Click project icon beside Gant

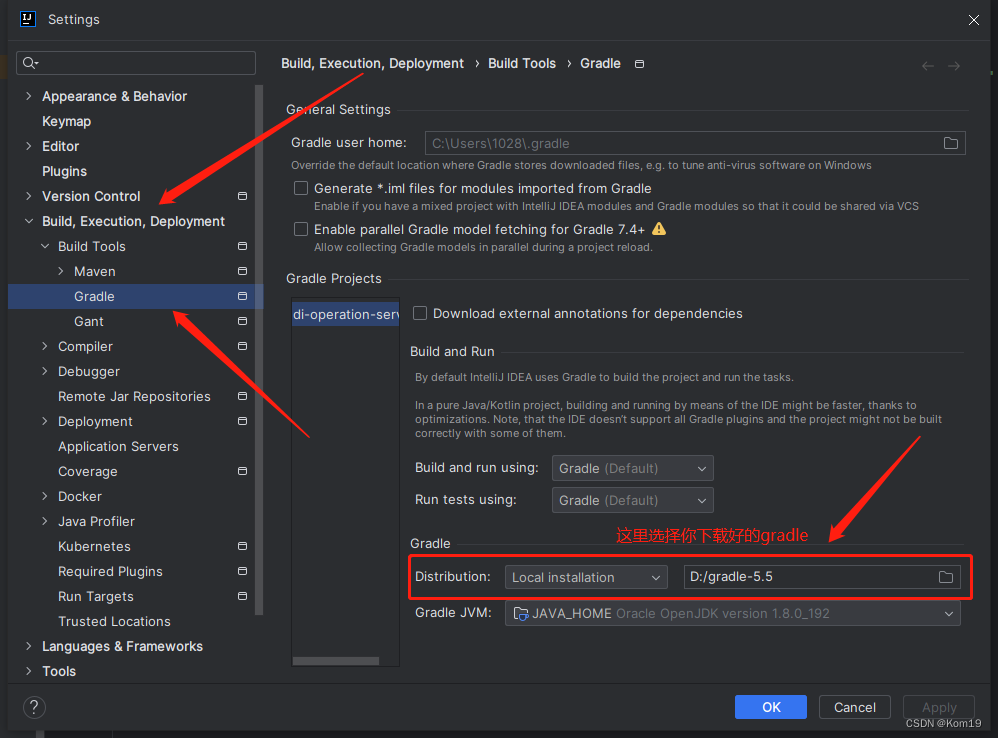tap(242, 321)
